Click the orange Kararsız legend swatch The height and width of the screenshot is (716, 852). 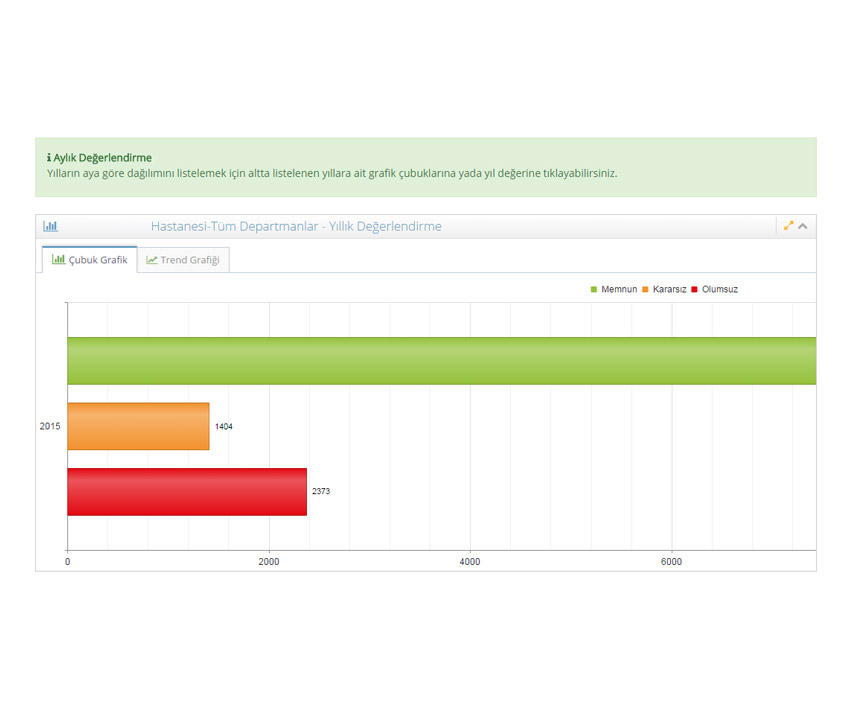tap(645, 290)
